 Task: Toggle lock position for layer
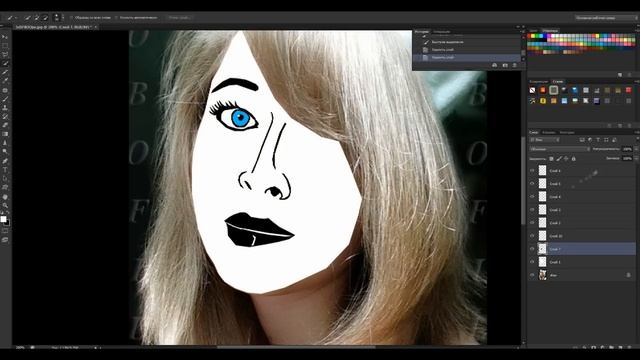tap(566, 159)
